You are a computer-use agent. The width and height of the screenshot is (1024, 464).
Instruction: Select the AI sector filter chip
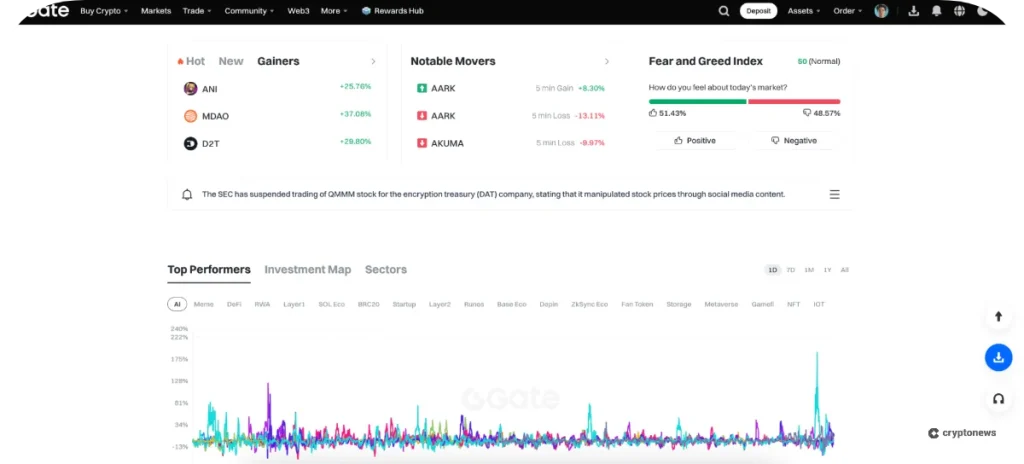click(x=177, y=305)
